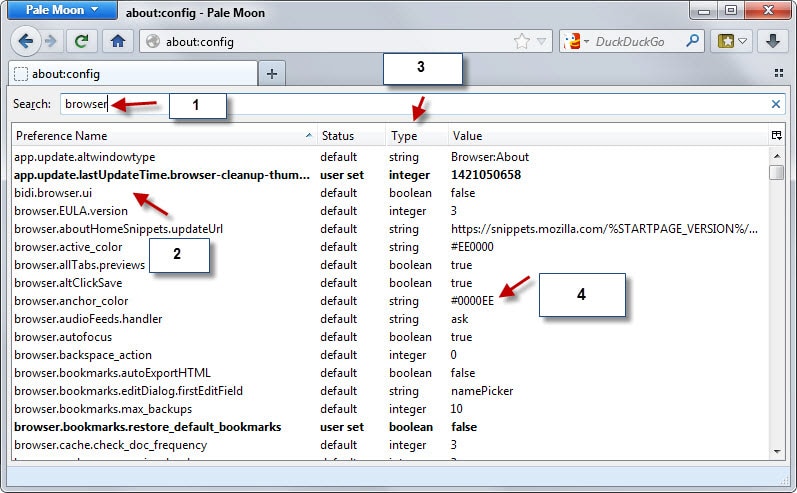This screenshot has height=493, width=797.
Task: Select app.update.lastUpdateTime.browser-cleanup-thum... row
Action: coord(390,175)
